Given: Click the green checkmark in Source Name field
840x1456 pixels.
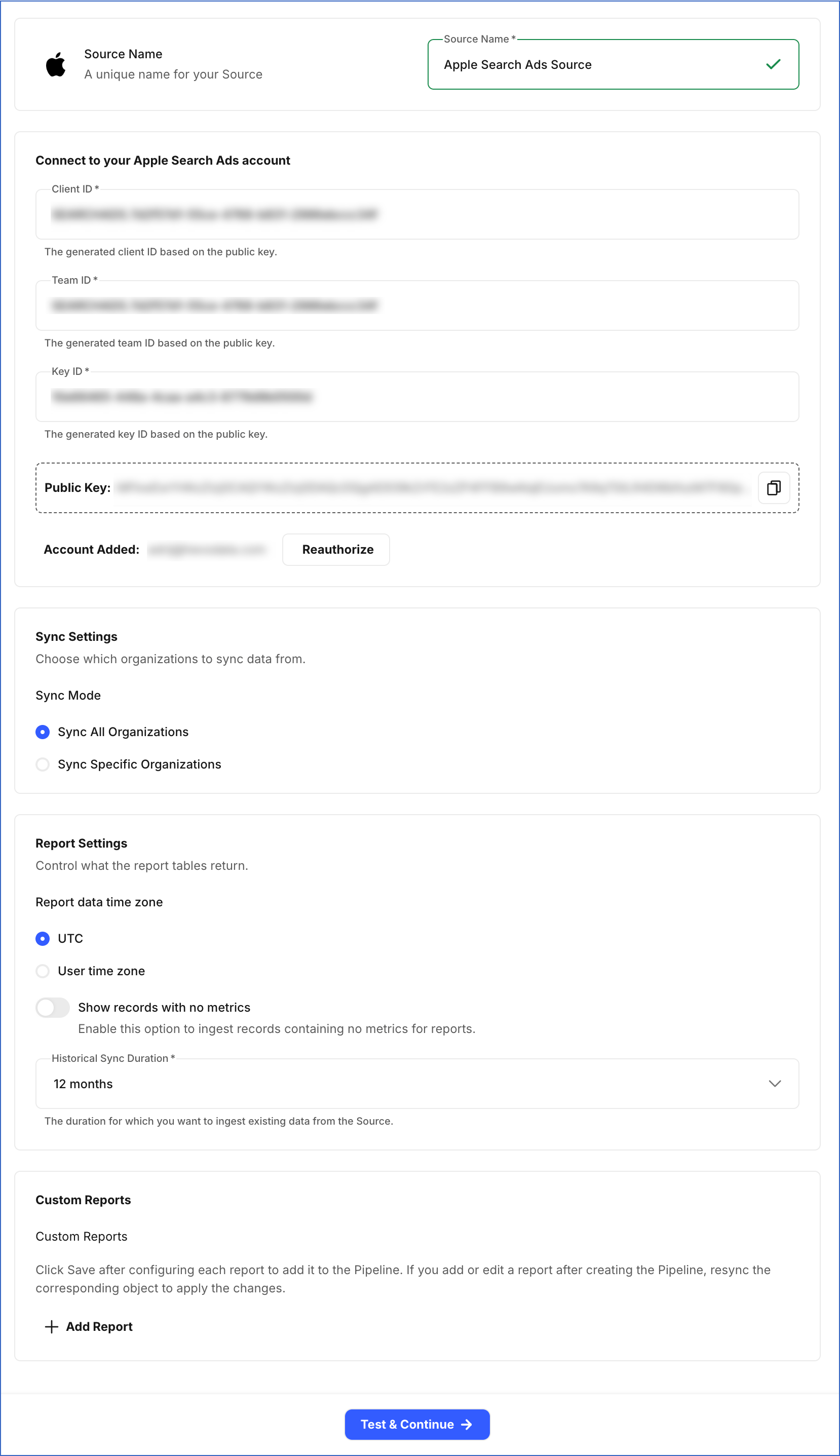Looking at the screenshot, I should point(773,65).
